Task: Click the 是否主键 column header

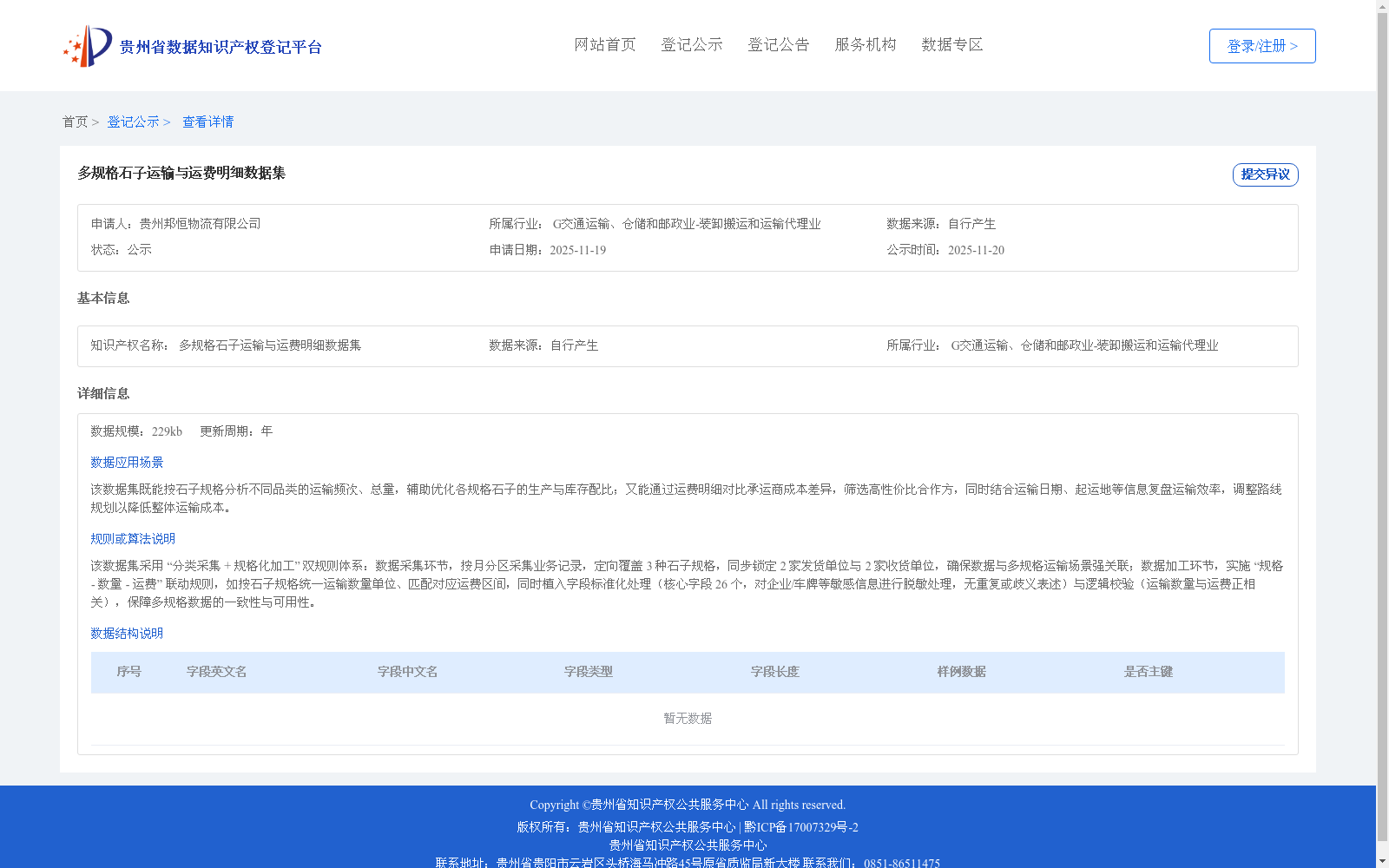Action: pos(1149,672)
